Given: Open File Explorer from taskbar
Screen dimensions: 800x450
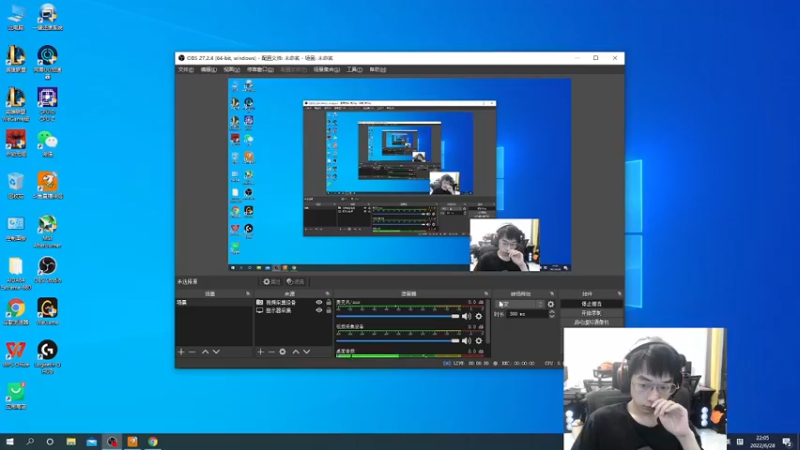Looking at the screenshot, I should [x=71, y=442].
